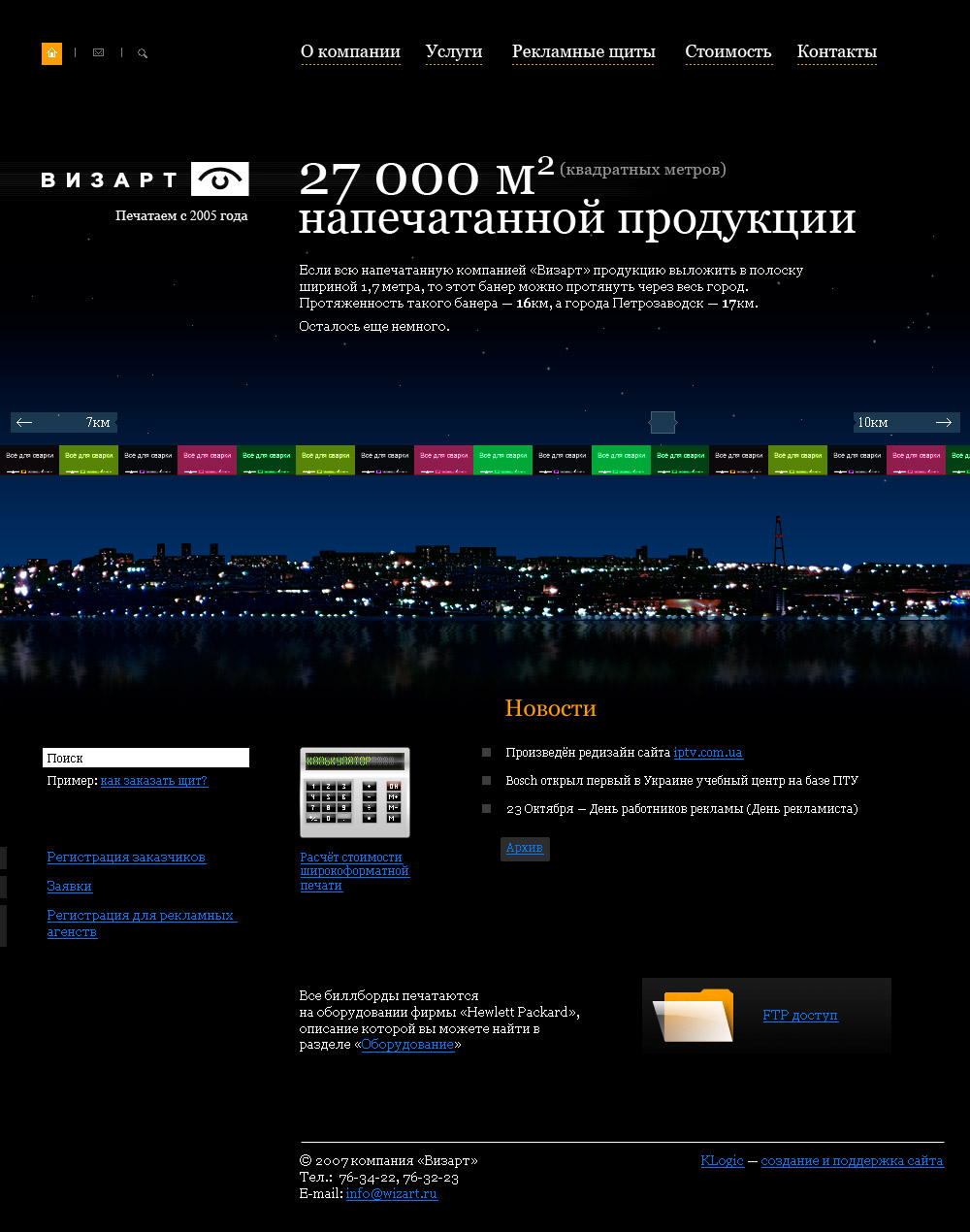
Task: Select the 23 Октября news item
Action: 682,809
